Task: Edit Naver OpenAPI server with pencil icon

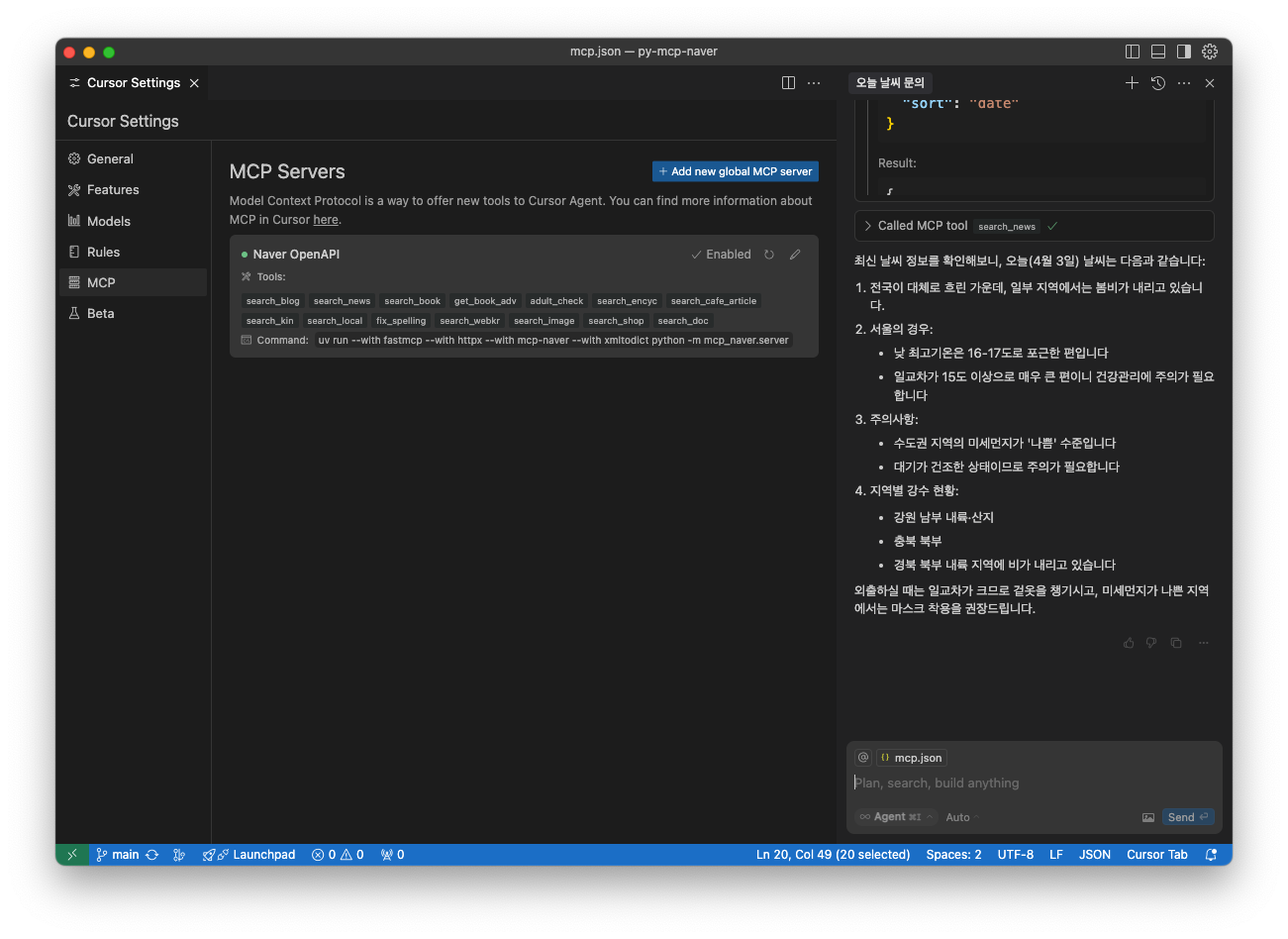Action: 795,255
